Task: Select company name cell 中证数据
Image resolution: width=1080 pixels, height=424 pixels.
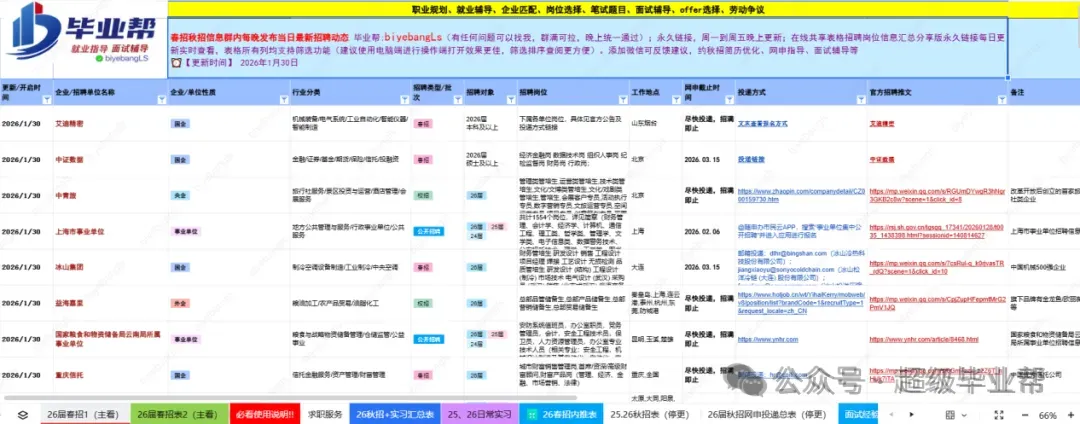Action: tap(112, 160)
